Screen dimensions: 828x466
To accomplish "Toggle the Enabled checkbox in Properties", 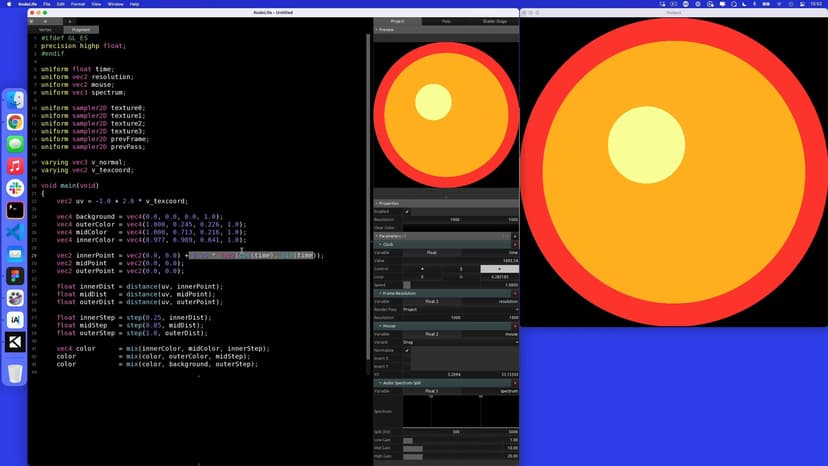I will (x=407, y=212).
